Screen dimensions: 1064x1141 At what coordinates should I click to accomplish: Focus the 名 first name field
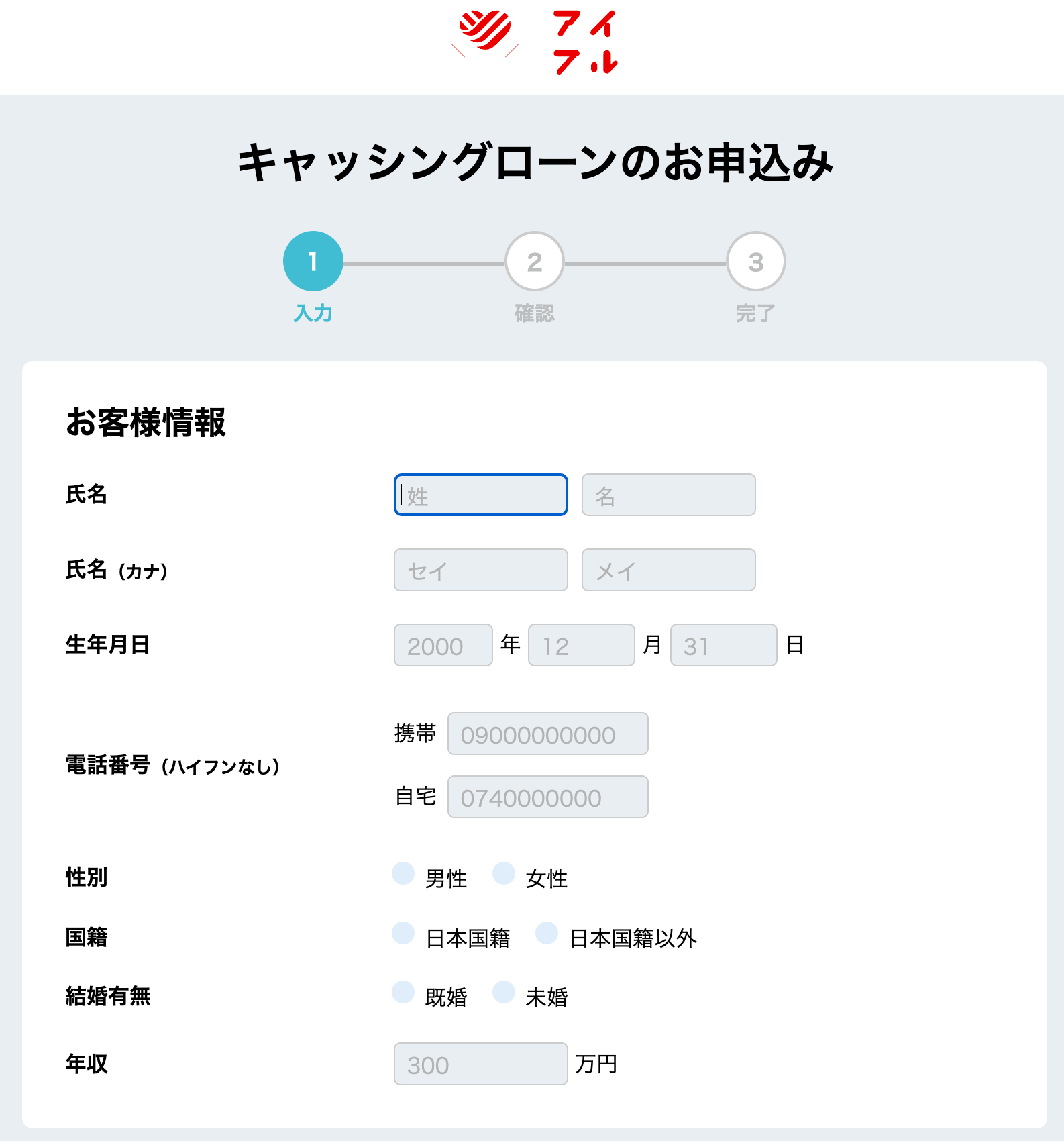coord(669,495)
